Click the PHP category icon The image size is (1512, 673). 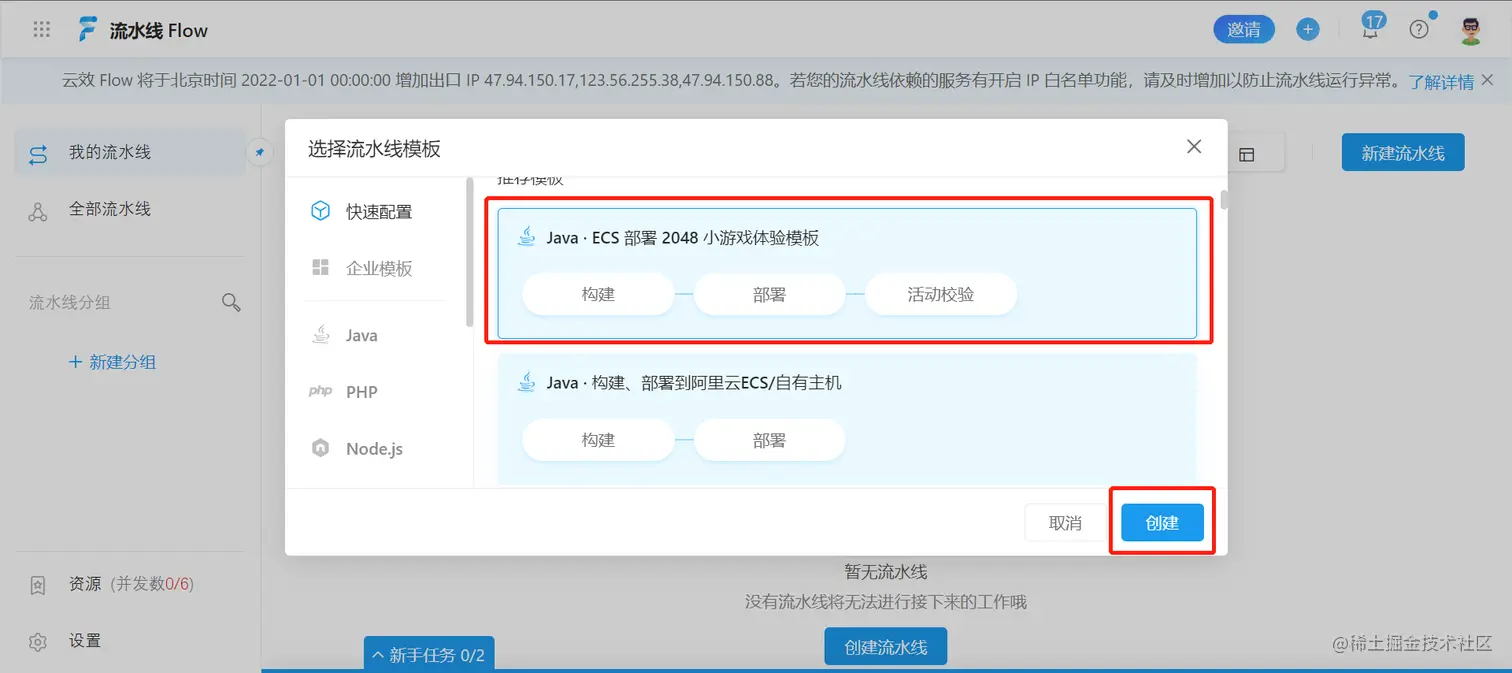point(320,391)
